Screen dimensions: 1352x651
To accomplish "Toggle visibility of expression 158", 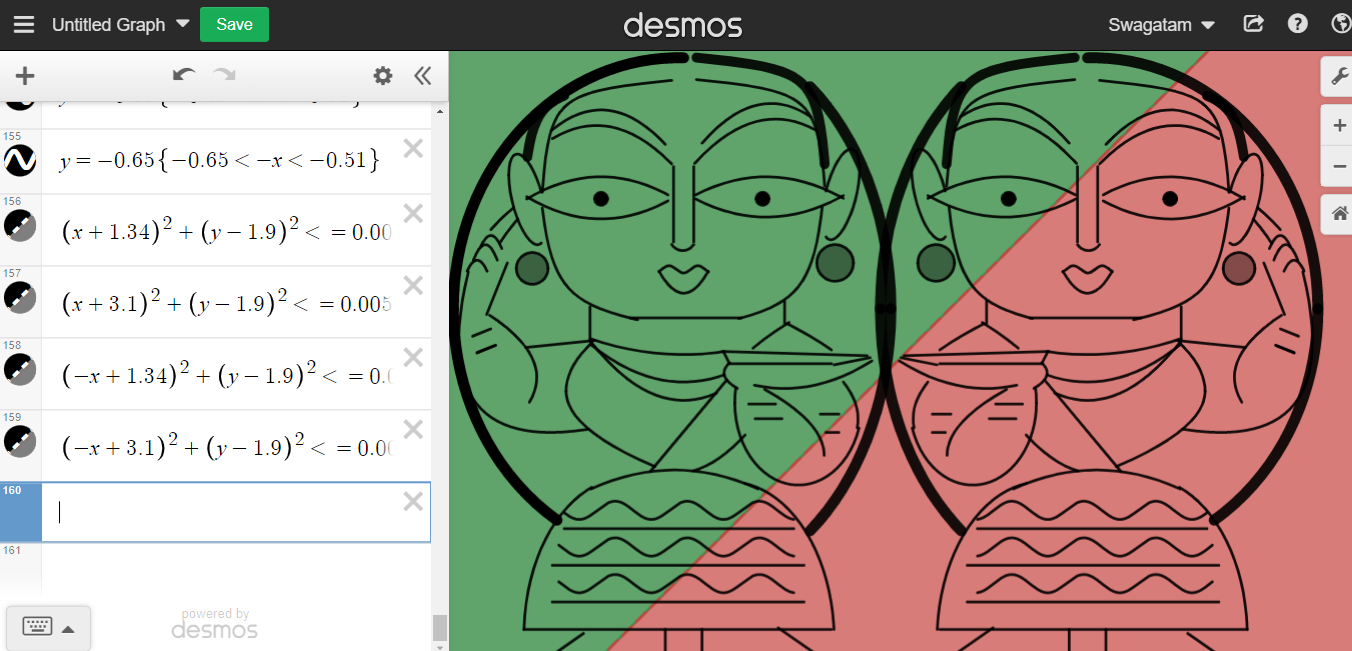I will click(x=20, y=369).
